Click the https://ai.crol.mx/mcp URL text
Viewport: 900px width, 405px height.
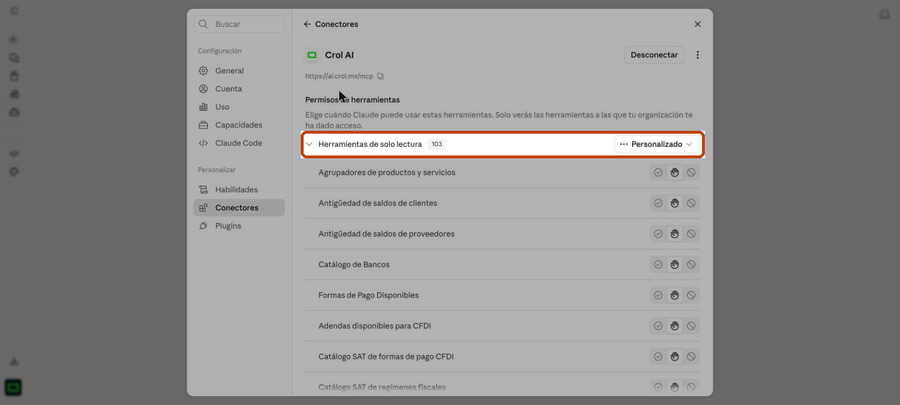pyautogui.click(x=339, y=76)
